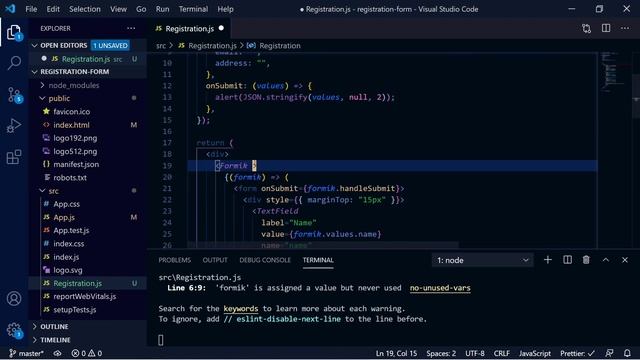640x360 pixels.
Task: Select the Terminal panel tab
Action: (x=318, y=260)
